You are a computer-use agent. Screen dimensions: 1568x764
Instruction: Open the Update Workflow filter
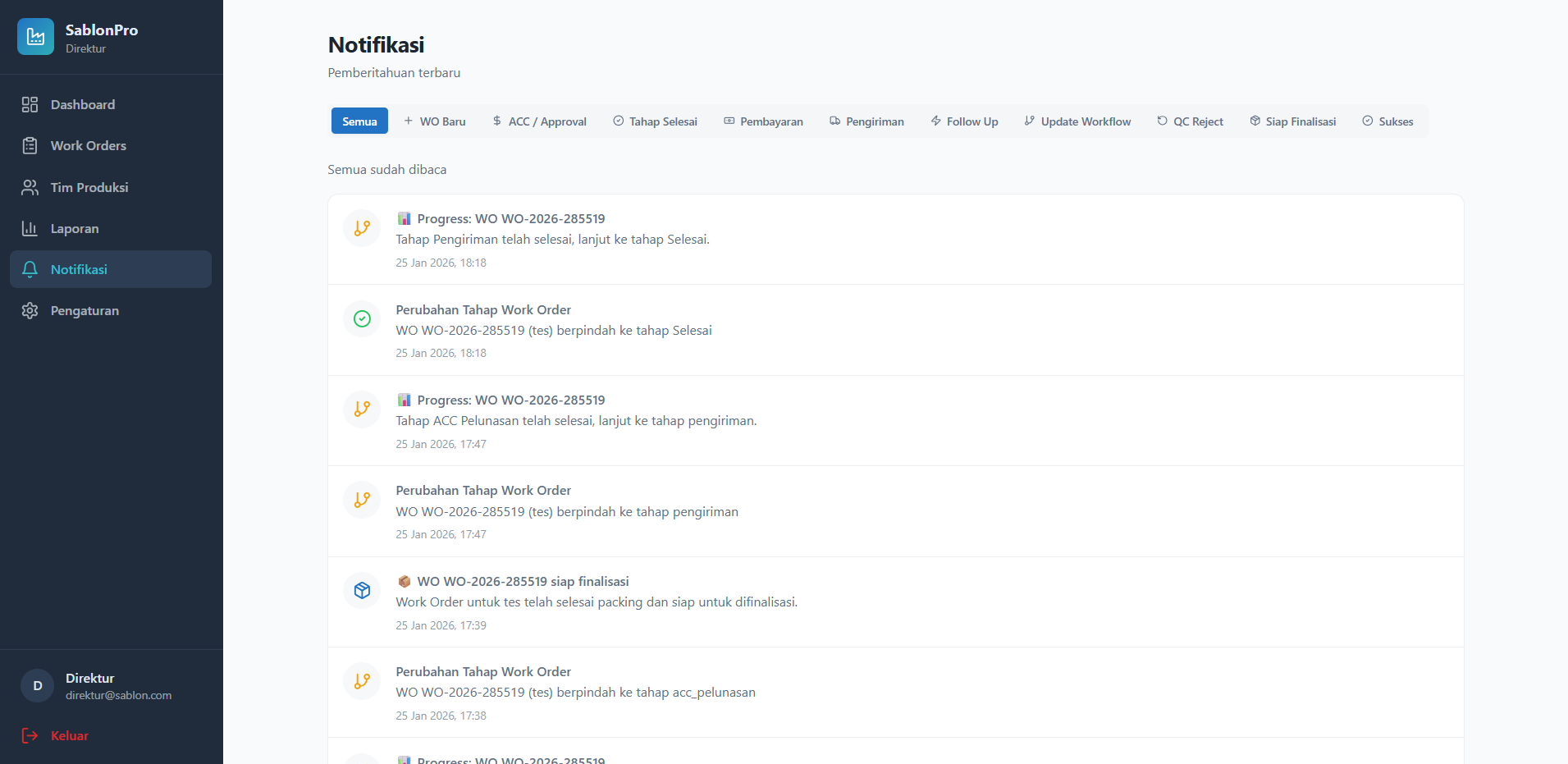click(x=1078, y=121)
